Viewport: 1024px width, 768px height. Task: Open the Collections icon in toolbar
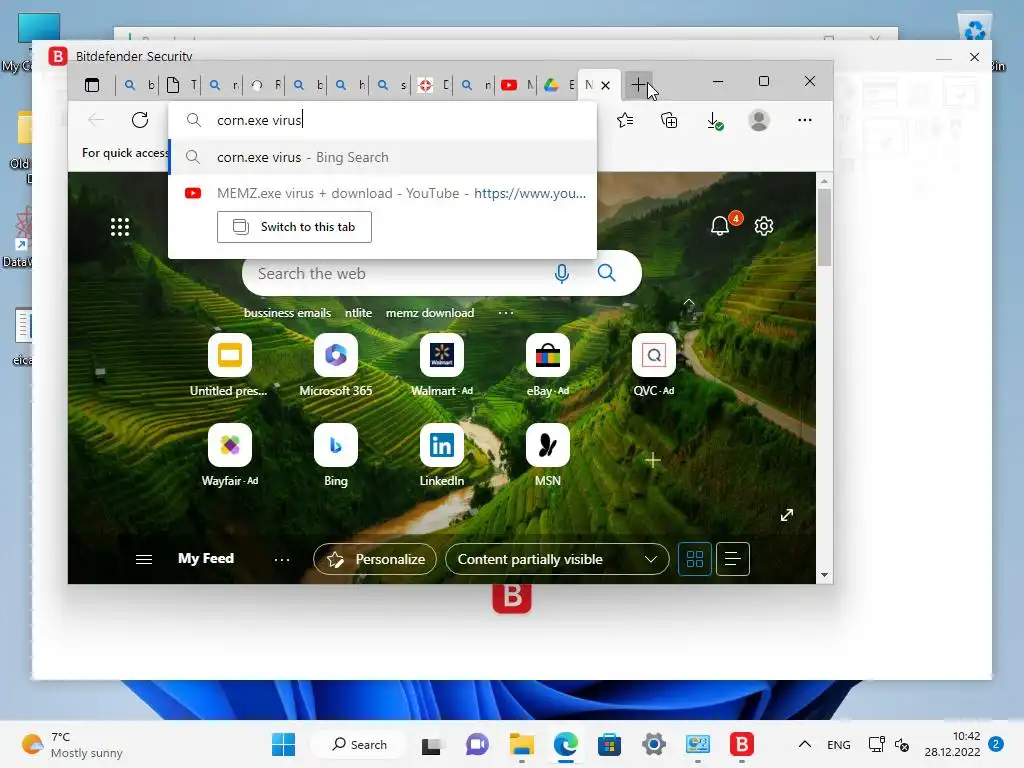click(x=669, y=120)
